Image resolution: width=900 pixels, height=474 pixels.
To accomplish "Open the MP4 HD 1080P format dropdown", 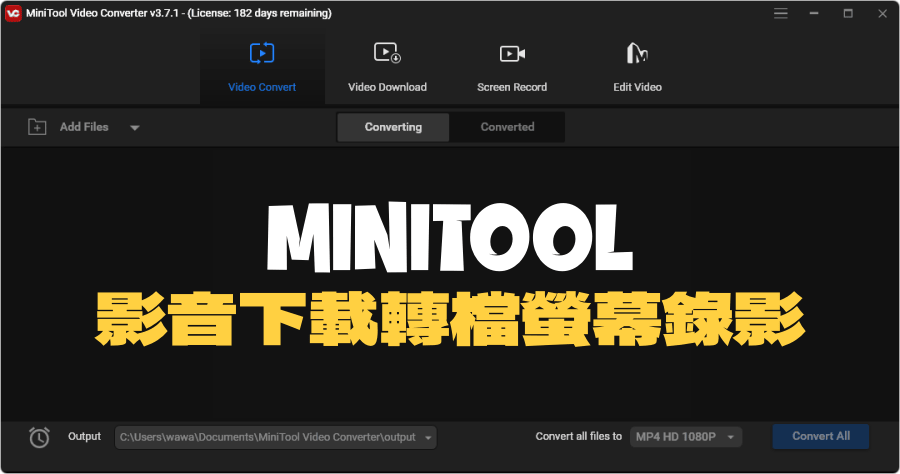I will pyautogui.click(x=686, y=437).
